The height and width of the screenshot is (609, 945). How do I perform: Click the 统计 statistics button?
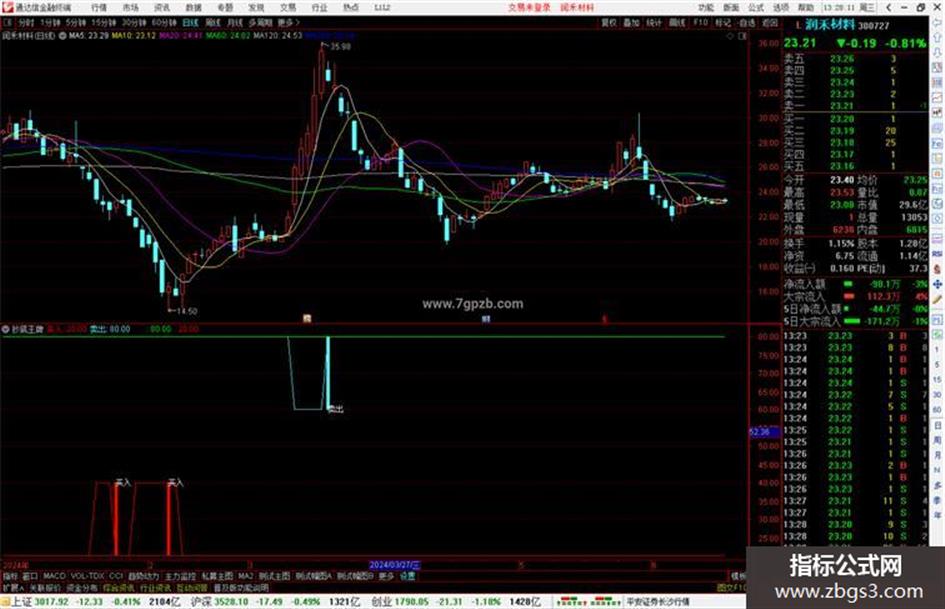coord(654,22)
